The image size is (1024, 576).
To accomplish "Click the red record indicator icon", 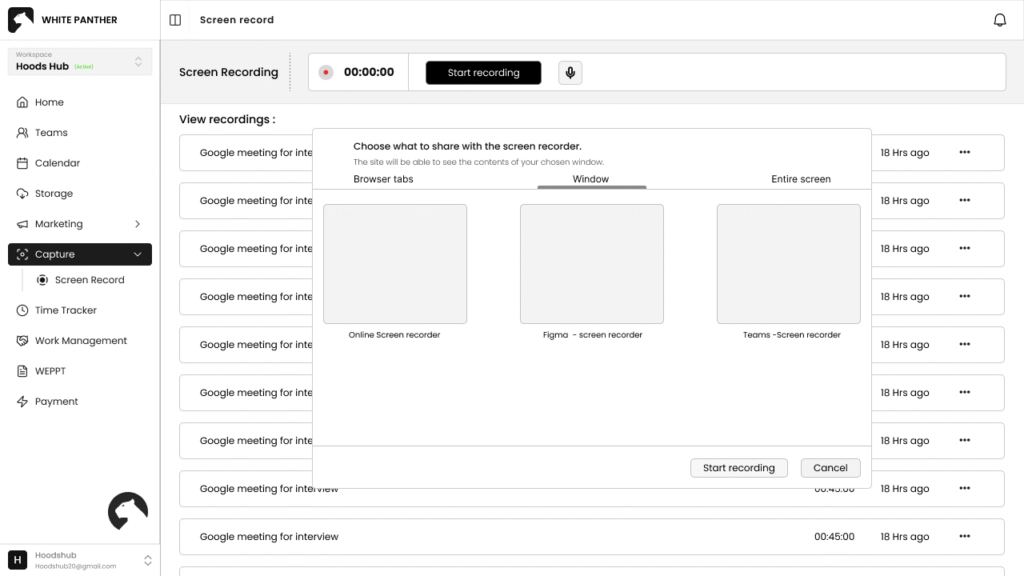I will click(326, 72).
